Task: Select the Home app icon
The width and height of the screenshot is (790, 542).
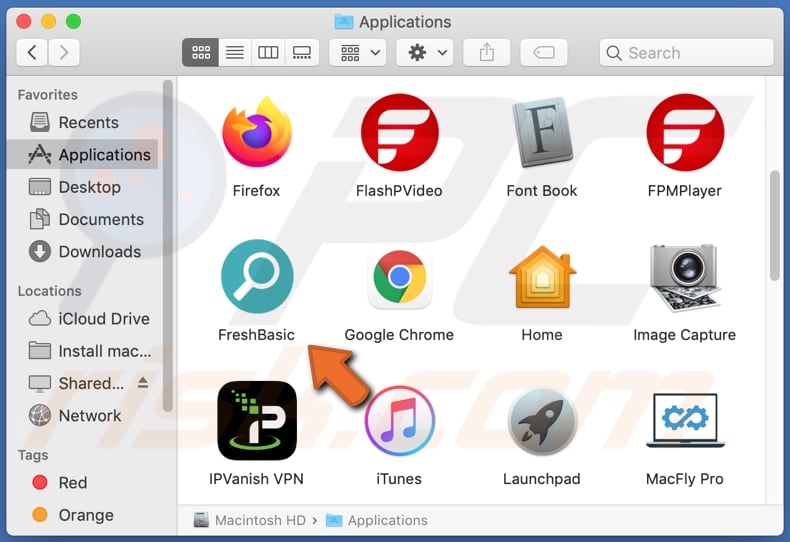Action: click(542, 277)
